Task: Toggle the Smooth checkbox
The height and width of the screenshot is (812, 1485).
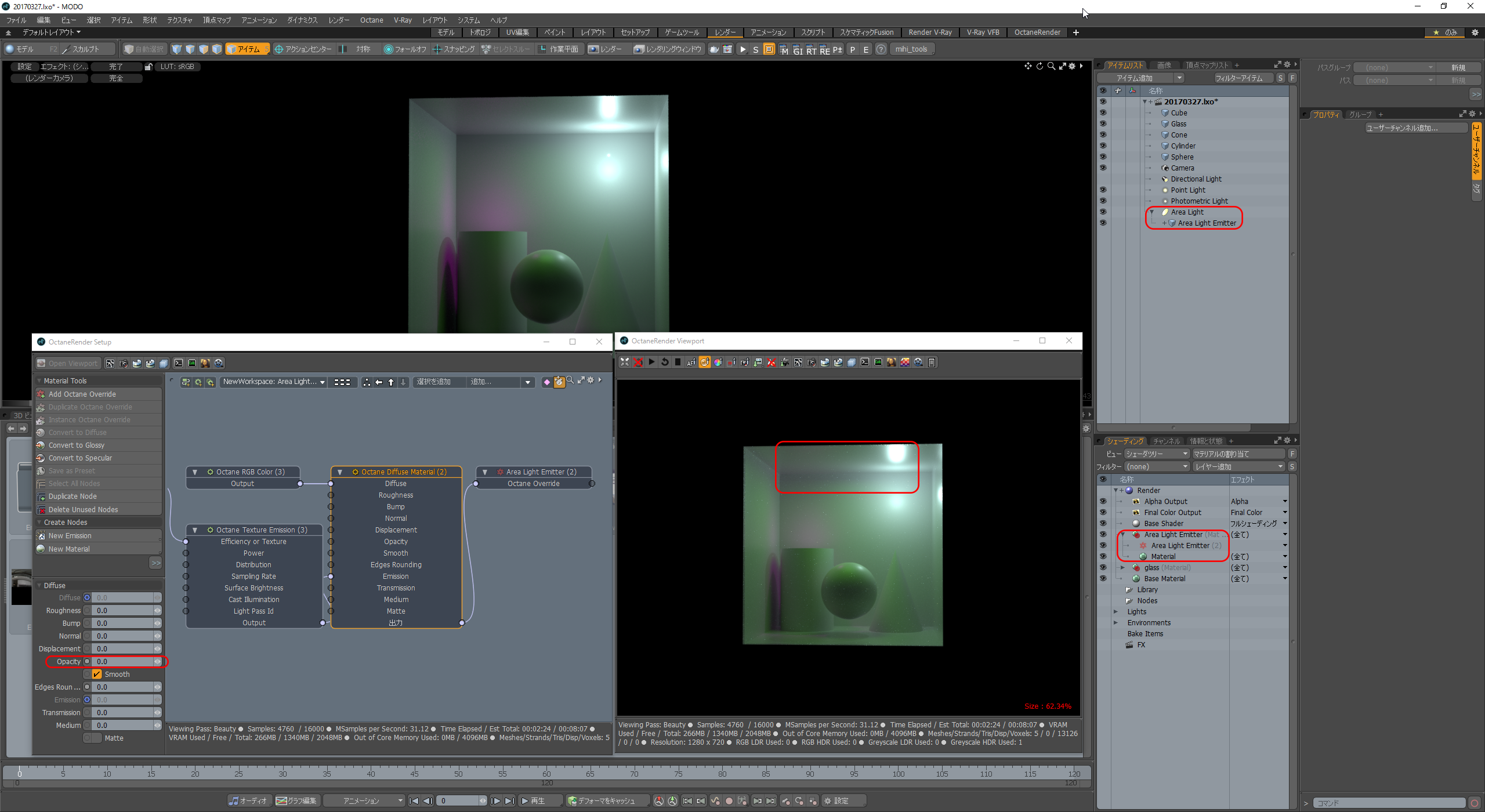Action: tap(97, 674)
